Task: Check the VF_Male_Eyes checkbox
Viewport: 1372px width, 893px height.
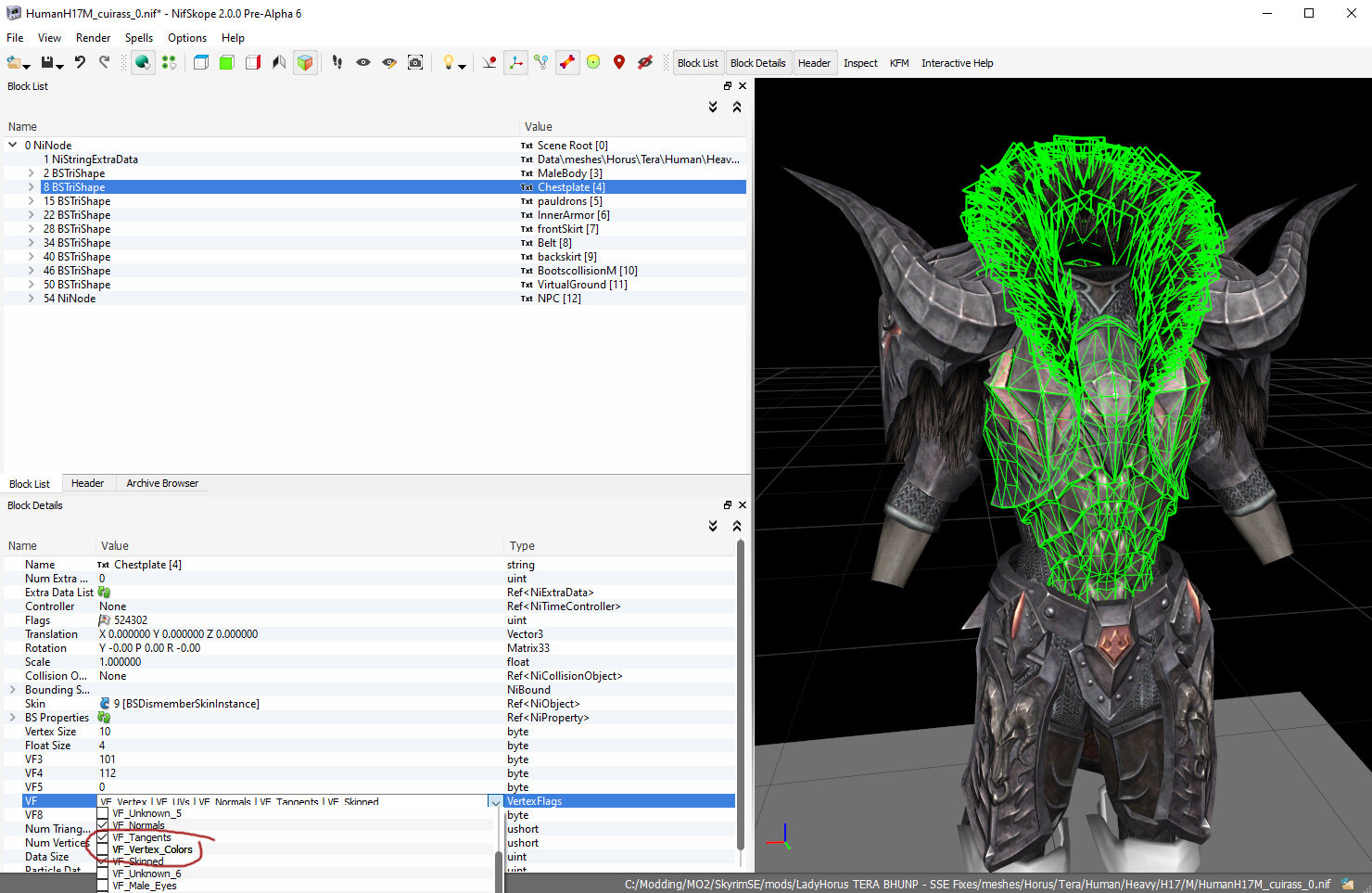Action: pyautogui.click(x=103, y=886)
